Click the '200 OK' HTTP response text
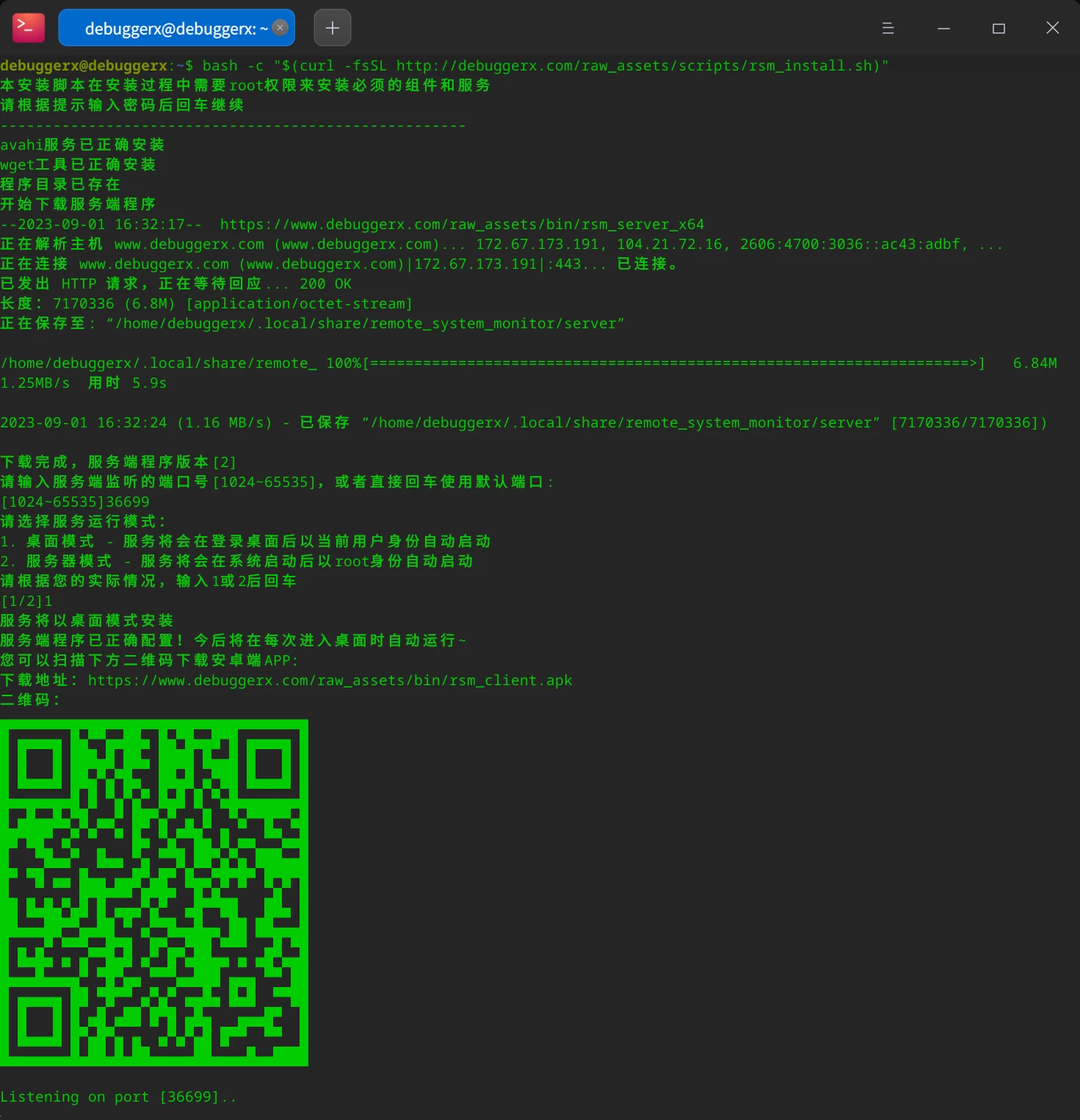 pyautogui.click(x=325, y=284)
